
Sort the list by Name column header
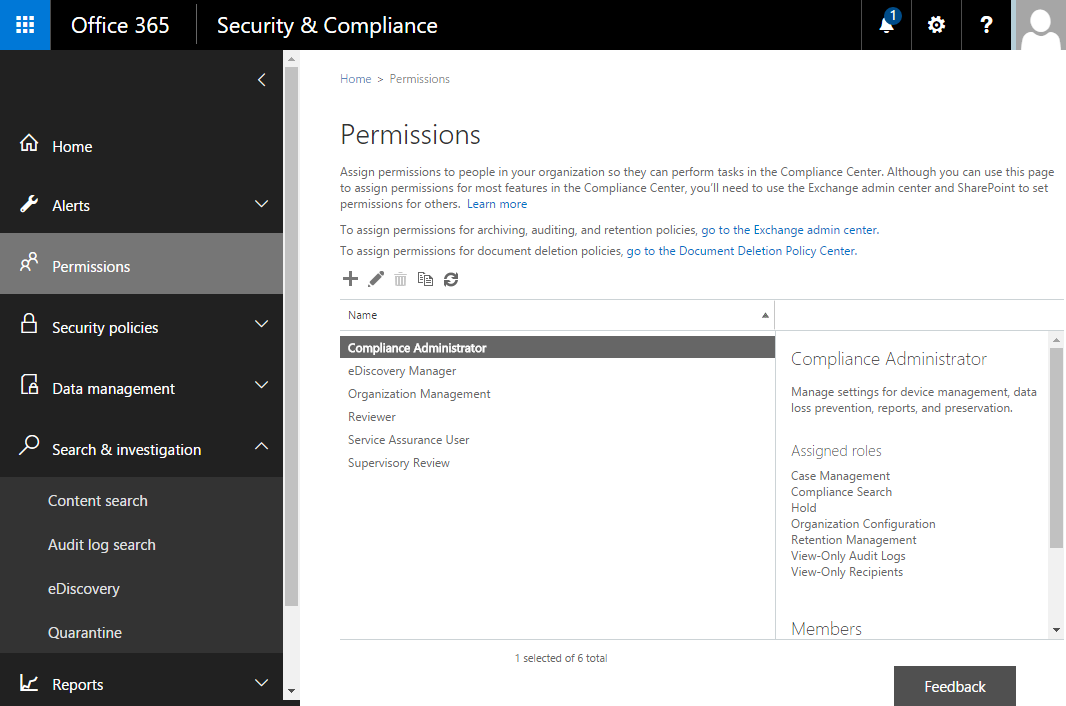pos(556,315)
